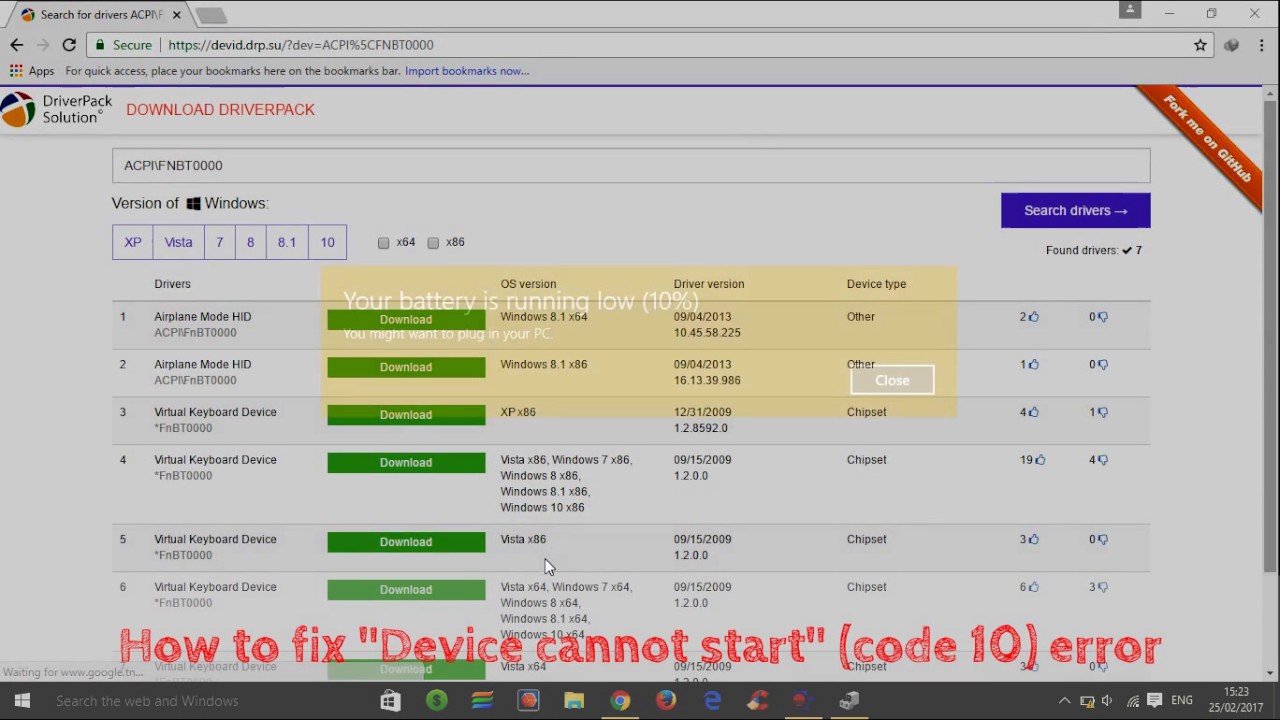Reload the current page
This screenshot has height=720, width=1280.
(x=69, y=45)
